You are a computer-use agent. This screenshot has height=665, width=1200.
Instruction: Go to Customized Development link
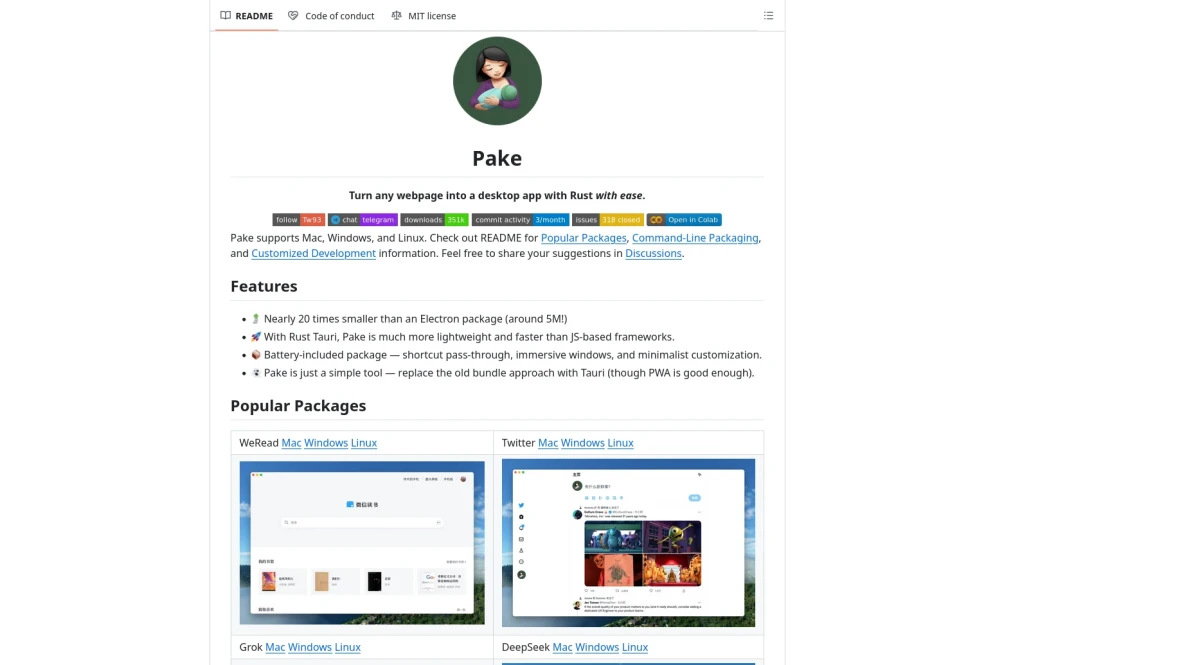coord(313,254)
